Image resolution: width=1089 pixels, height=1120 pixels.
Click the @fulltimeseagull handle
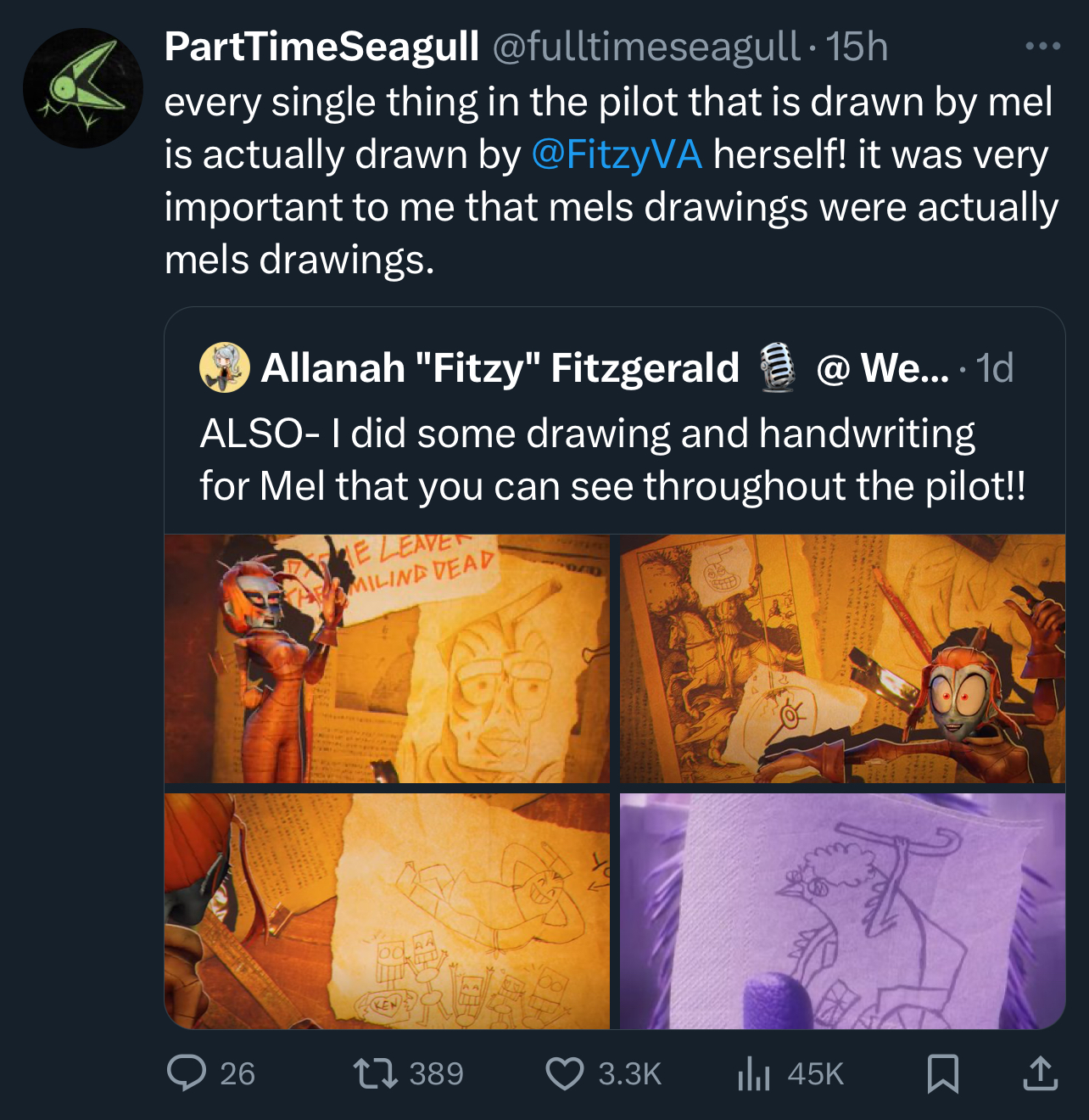click(645, 47)
